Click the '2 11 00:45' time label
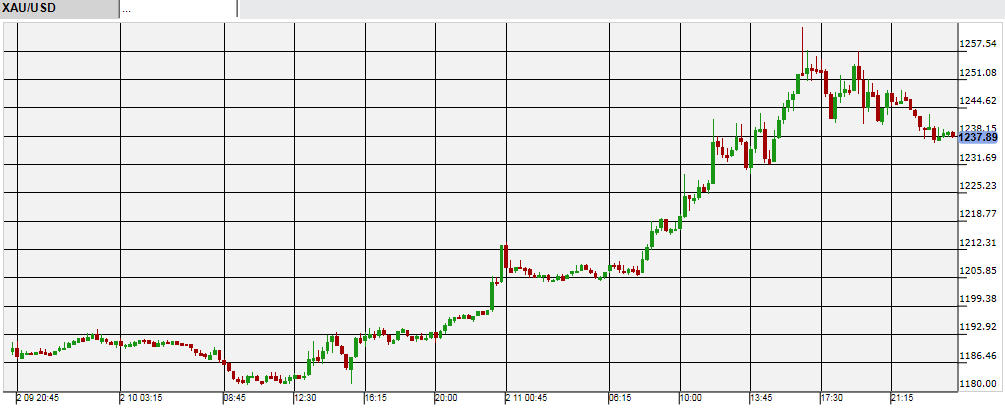This screenshot has height=416, width=1005. pos(527,398)
